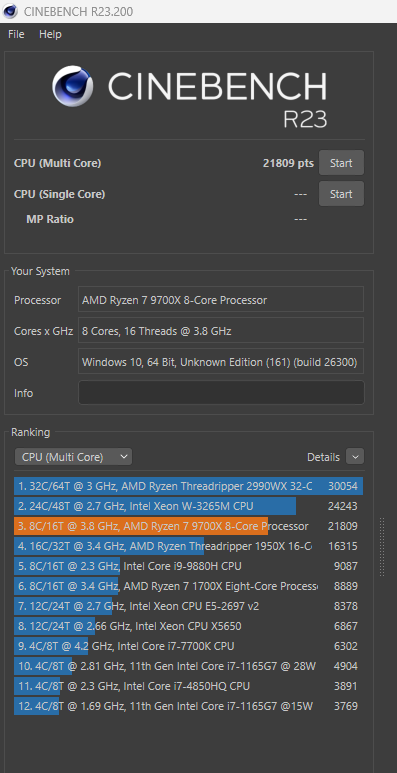Select the Intel Core i9-9880H ranking row

click(188, 566)
